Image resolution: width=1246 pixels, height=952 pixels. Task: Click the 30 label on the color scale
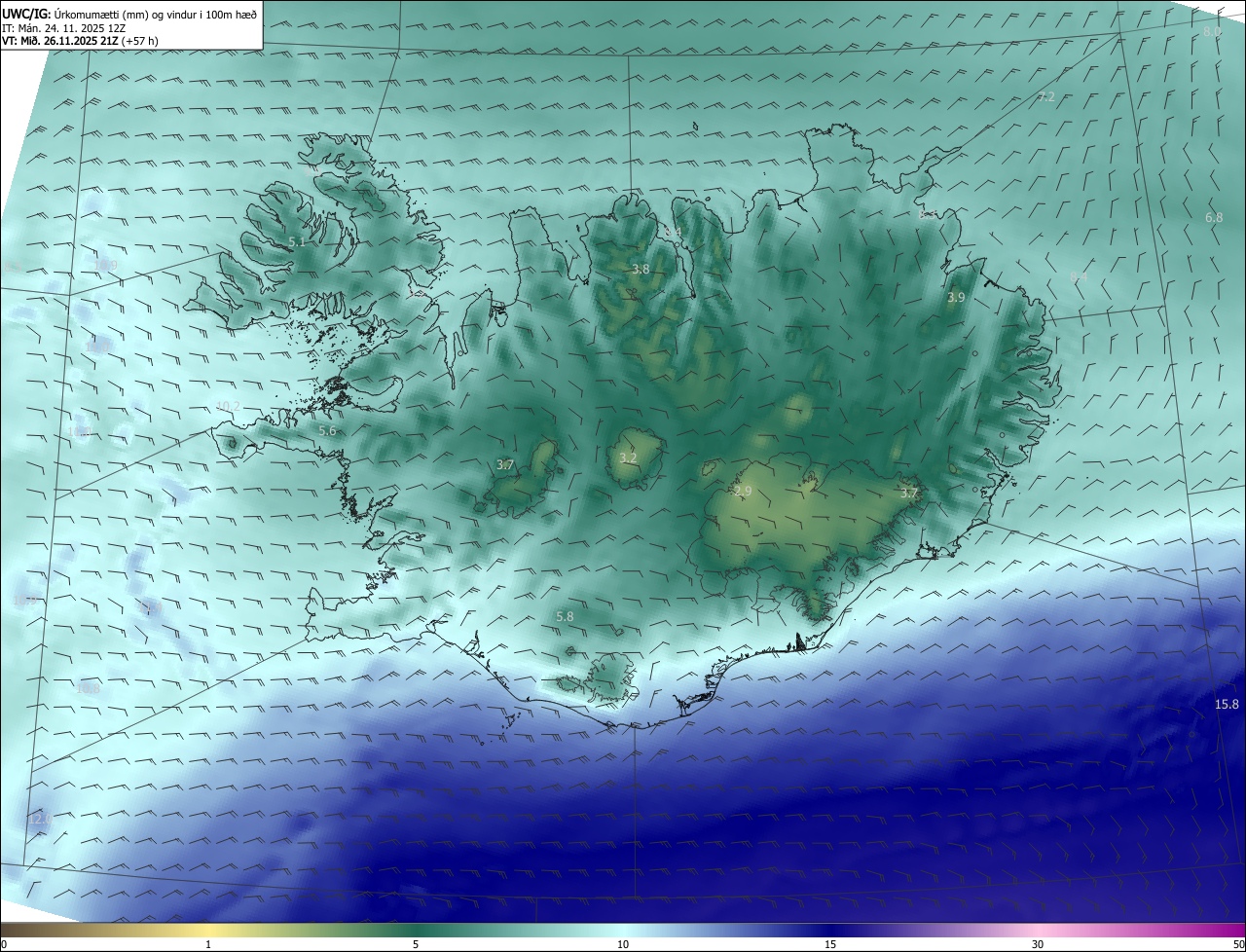[x=1038, y=944]
